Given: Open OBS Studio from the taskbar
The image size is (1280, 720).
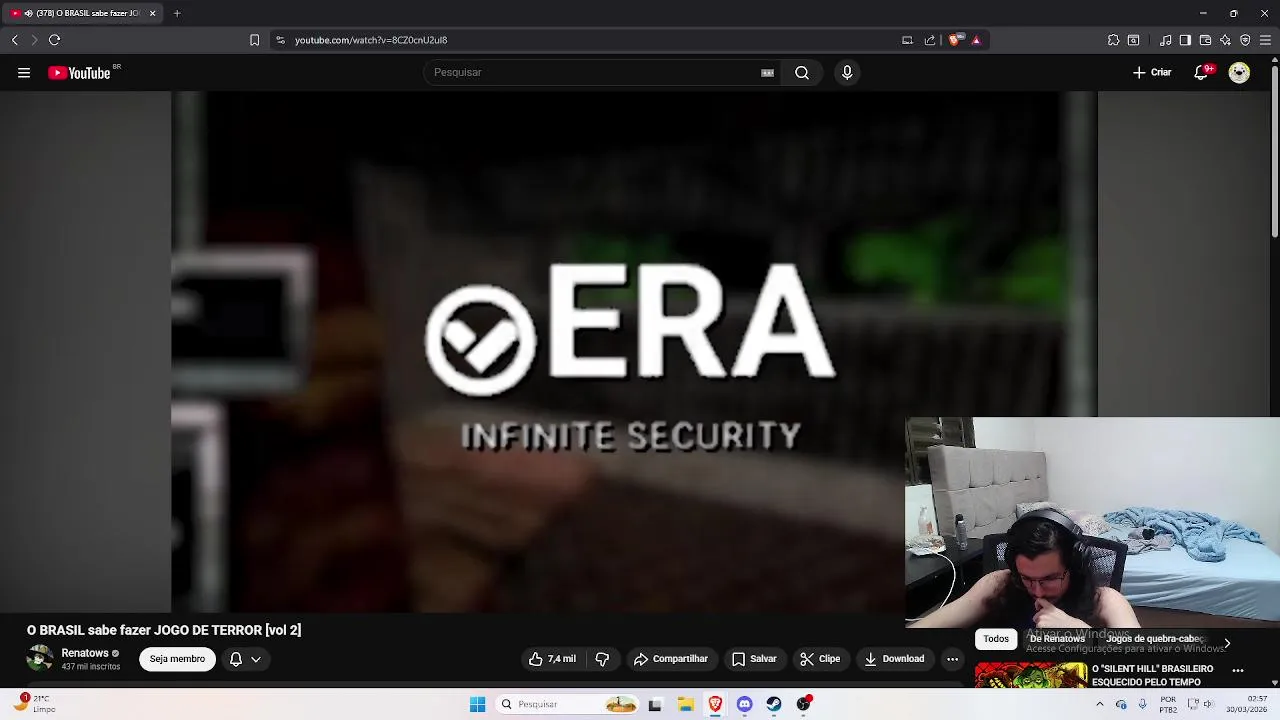Looking at the screenshot, I should [804, 704].
